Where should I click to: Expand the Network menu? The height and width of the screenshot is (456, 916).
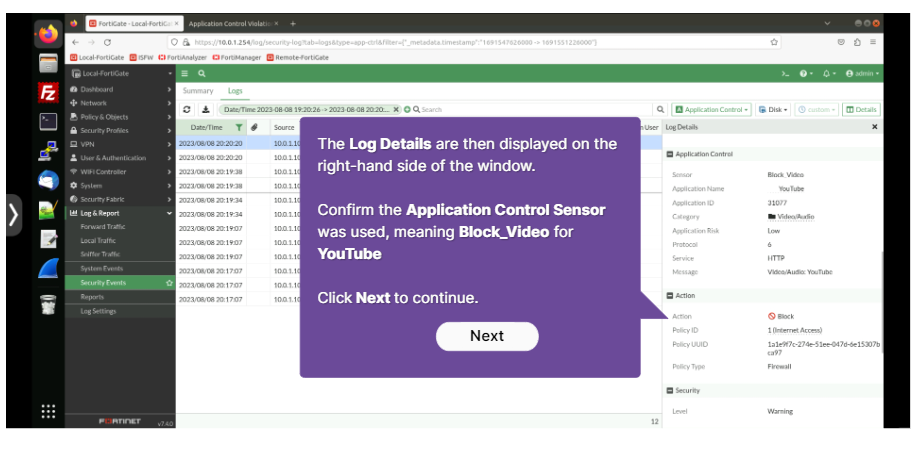[120, 103]
